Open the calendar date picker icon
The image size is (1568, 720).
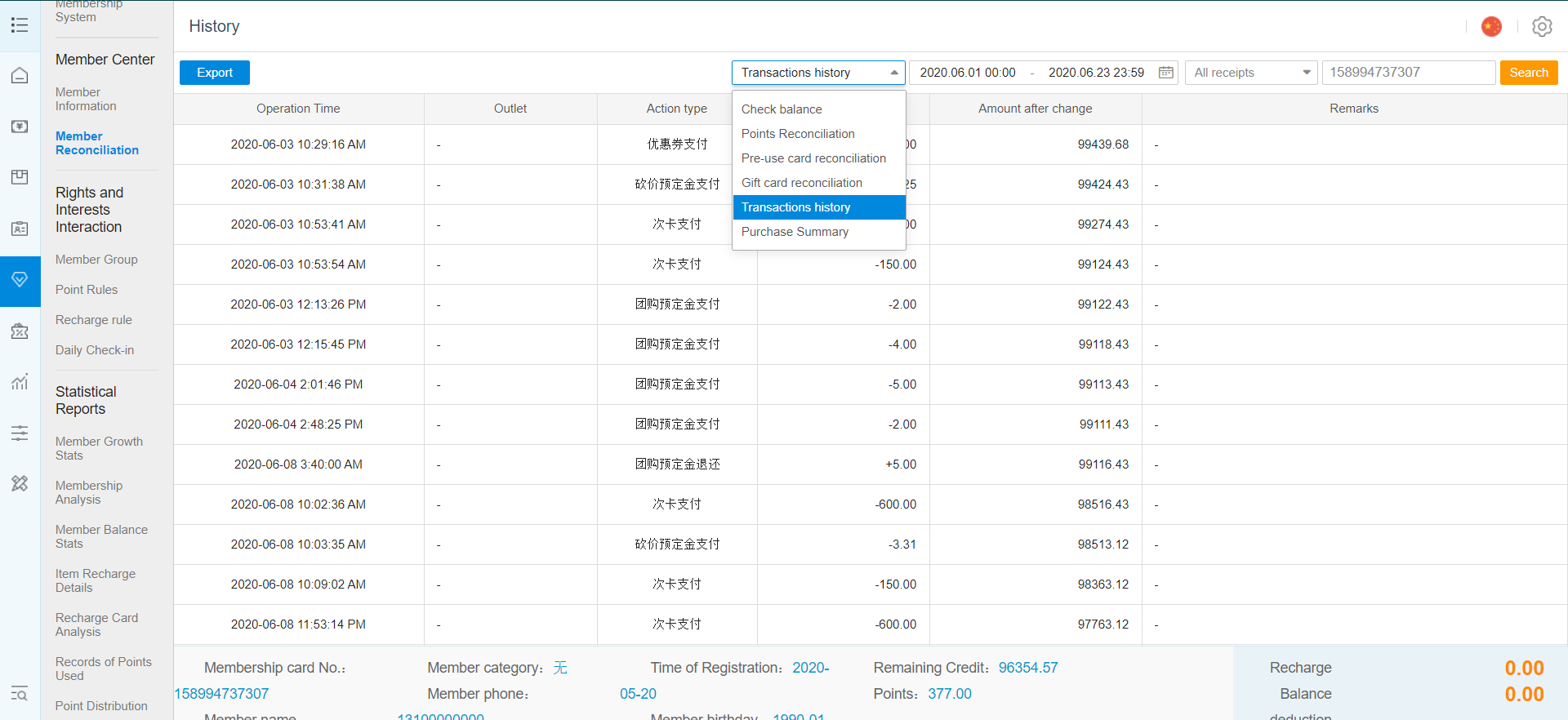pos(1166,73)
